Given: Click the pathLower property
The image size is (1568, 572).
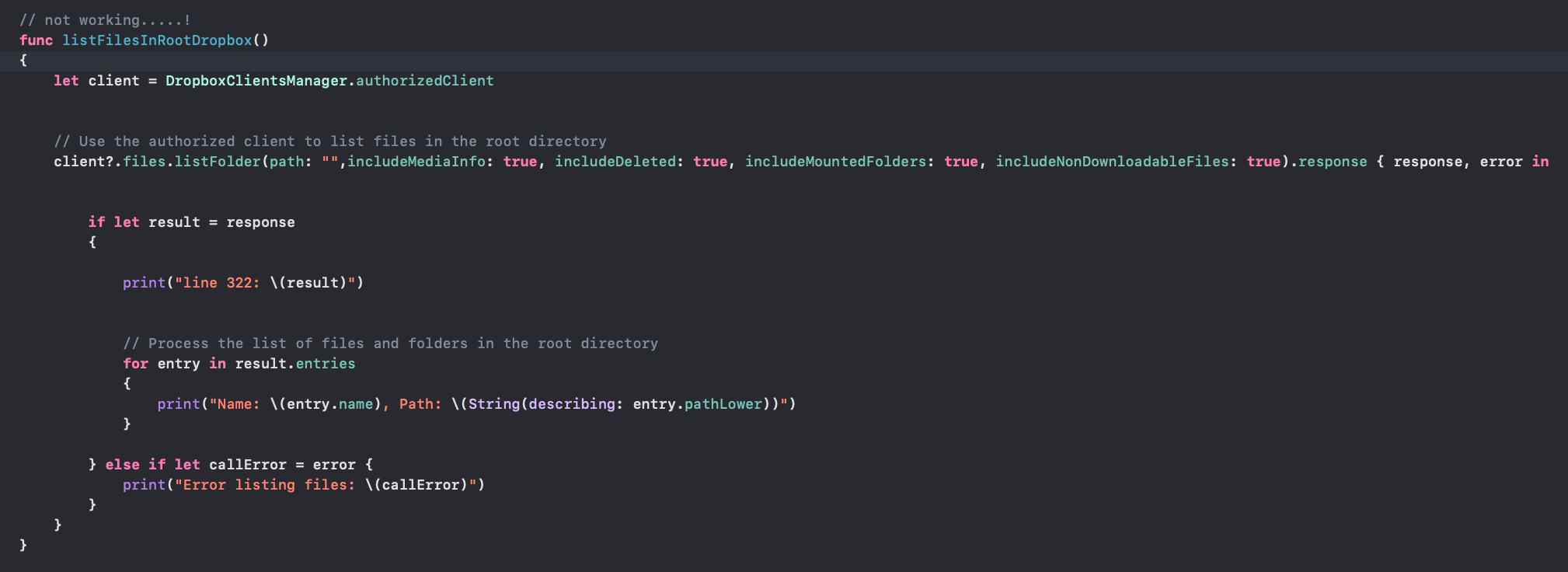Looking at the screenshot, I should 723,404.
